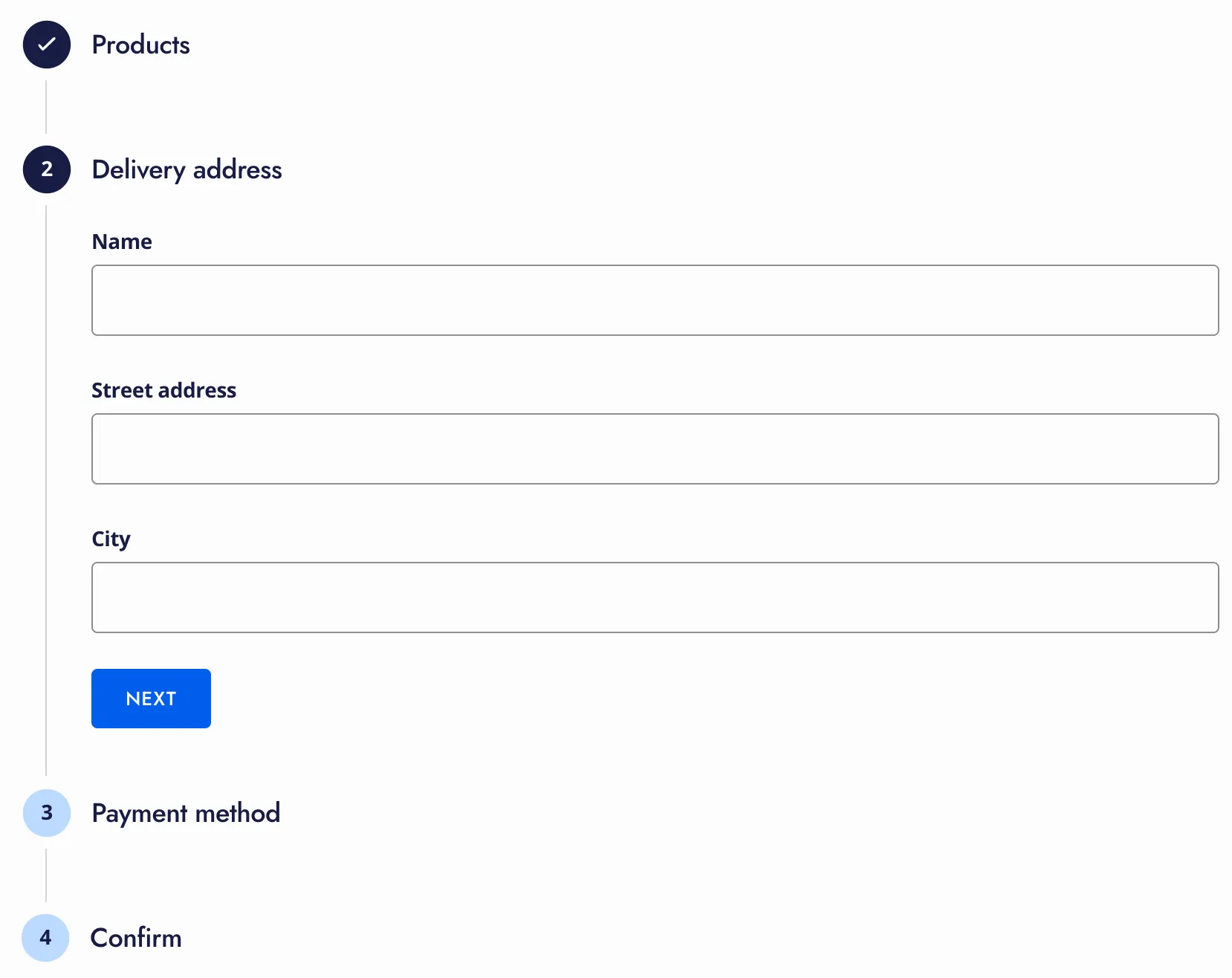Click the Name field label
Viewport: 1232px width, 978px height.
(x=122, y=242)
